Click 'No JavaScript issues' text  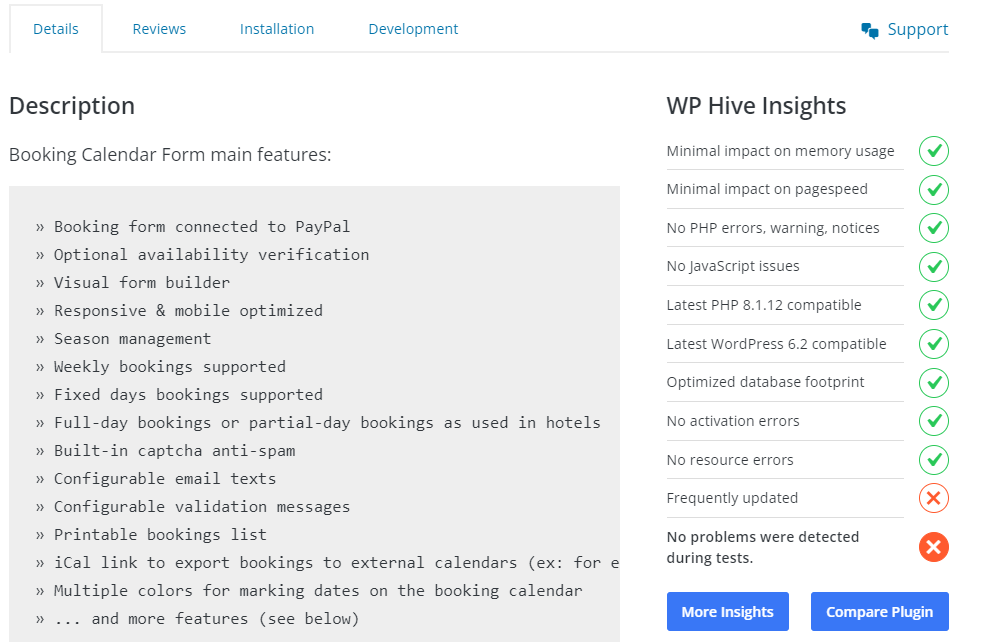[733, 266]
